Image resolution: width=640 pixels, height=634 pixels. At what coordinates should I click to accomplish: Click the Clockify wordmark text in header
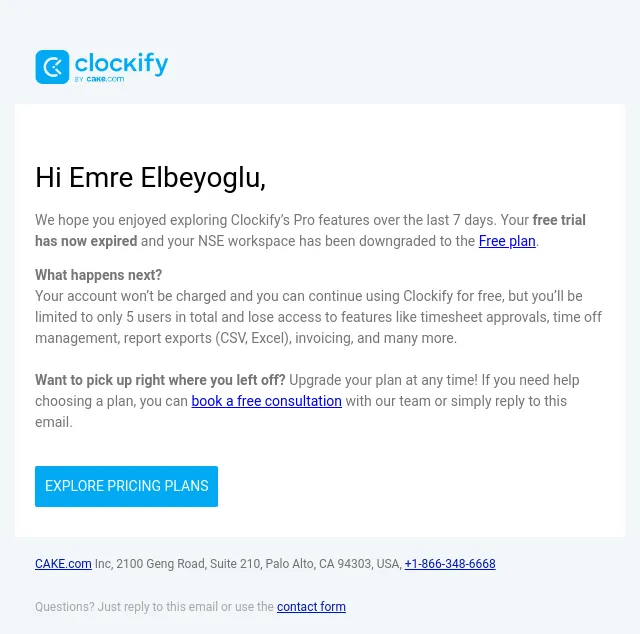point(121,64)
